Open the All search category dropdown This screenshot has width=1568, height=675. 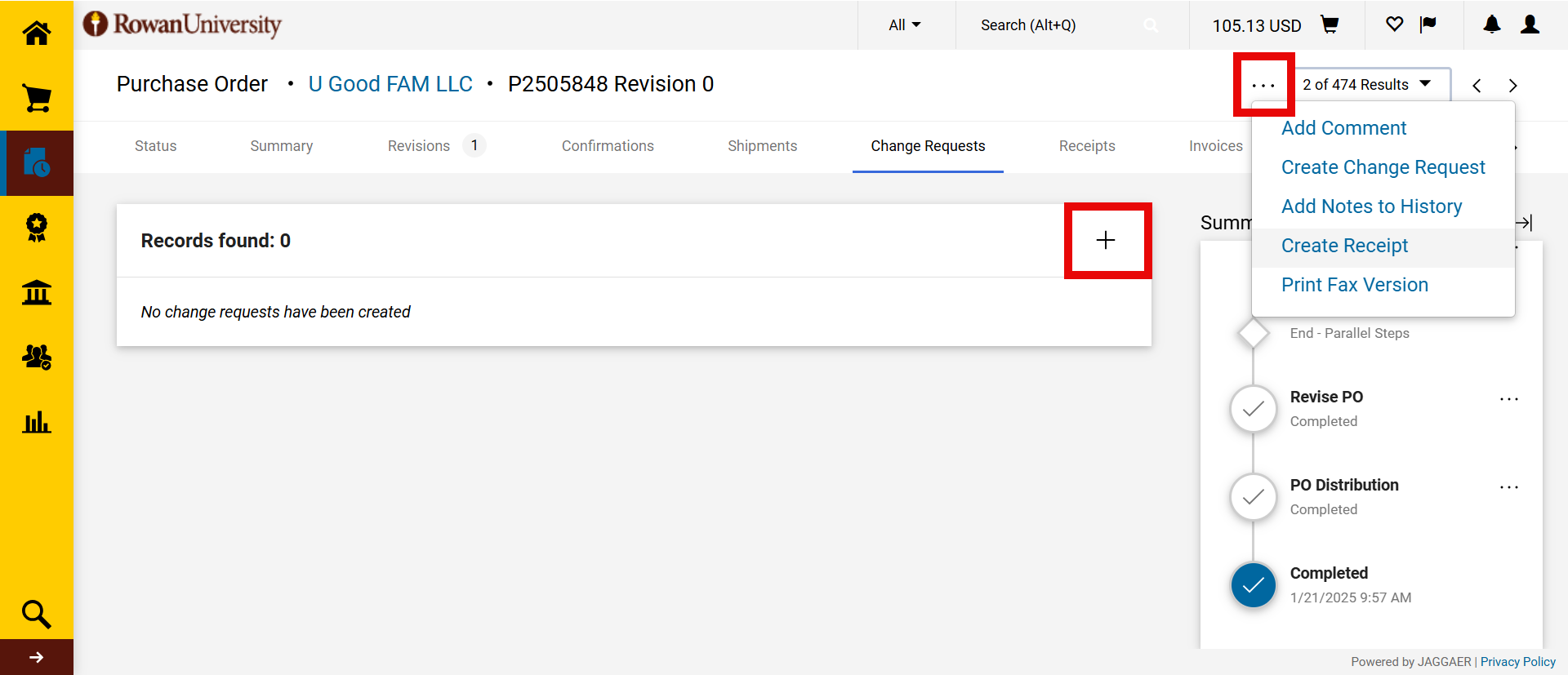pyautogui.click(x=905, y=25)
